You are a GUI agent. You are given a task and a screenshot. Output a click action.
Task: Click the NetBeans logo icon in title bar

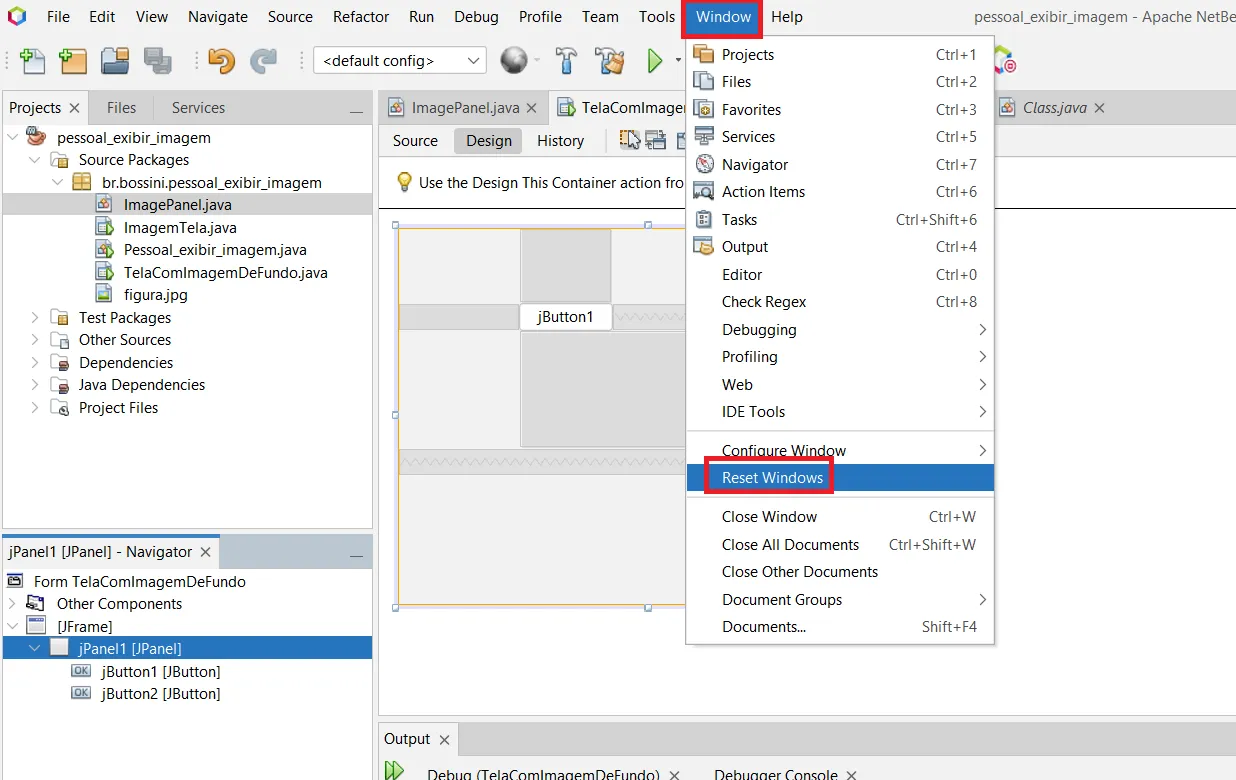[17, 16]
